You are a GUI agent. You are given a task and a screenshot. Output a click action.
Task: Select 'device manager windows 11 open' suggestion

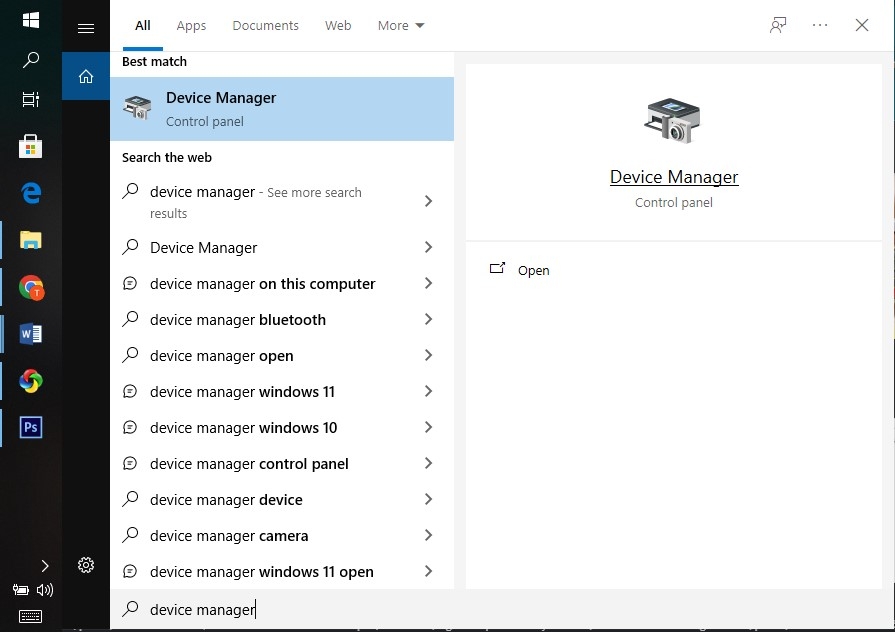click(282, 571)
